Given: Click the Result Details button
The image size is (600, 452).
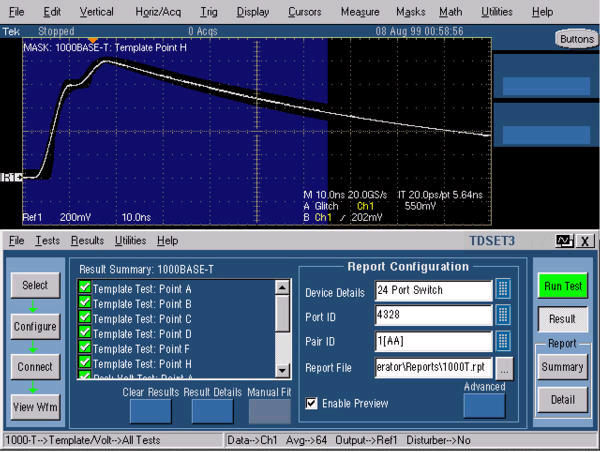Looking at the screenshot, I should pos(212,411).
